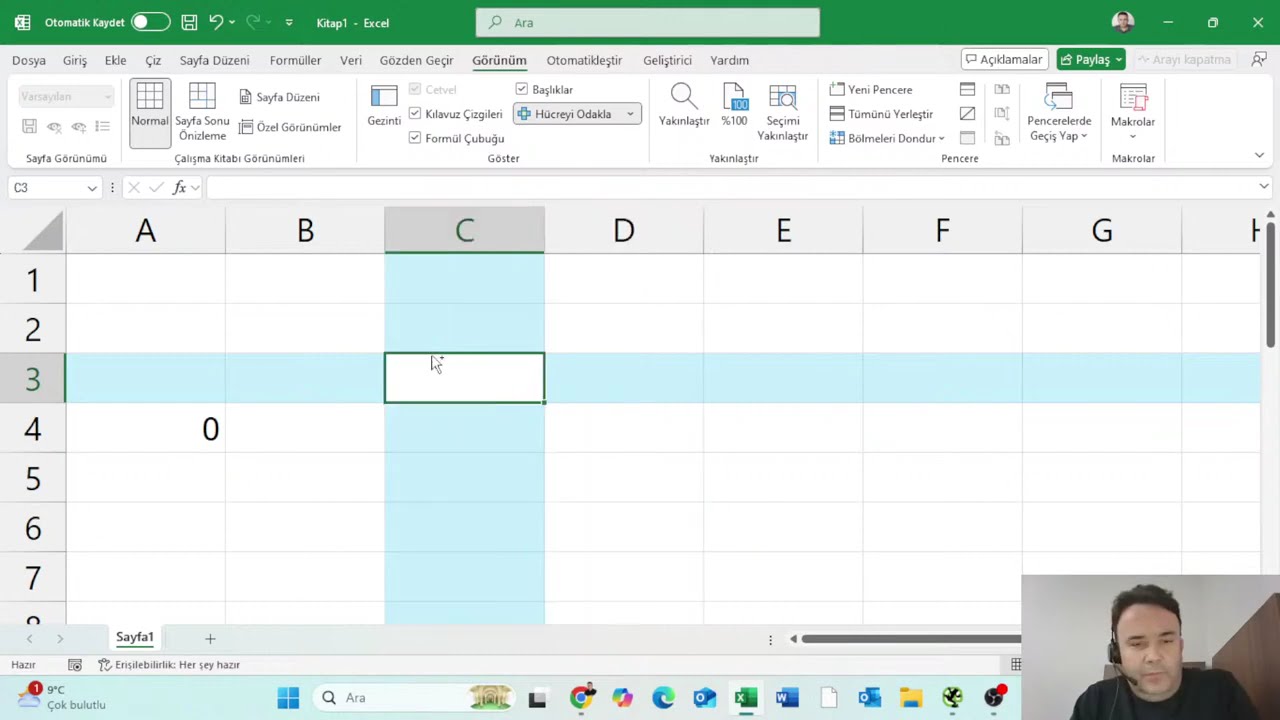Click the unhide window icon
Screen dimensions: 1280x720
coord(967,138)
